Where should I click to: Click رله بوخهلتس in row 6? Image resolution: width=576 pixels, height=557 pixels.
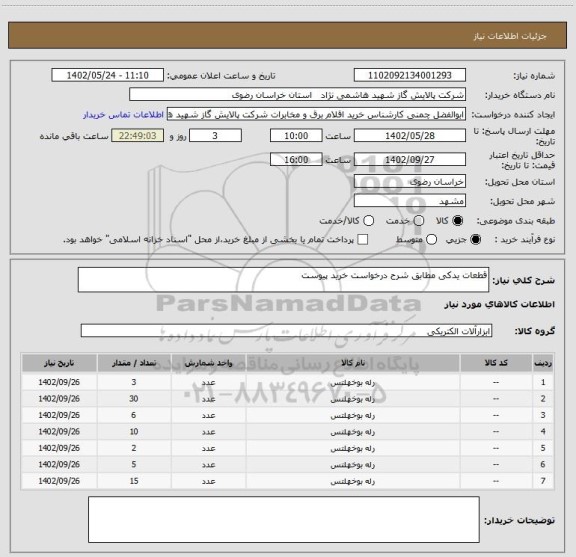(353, 465)
